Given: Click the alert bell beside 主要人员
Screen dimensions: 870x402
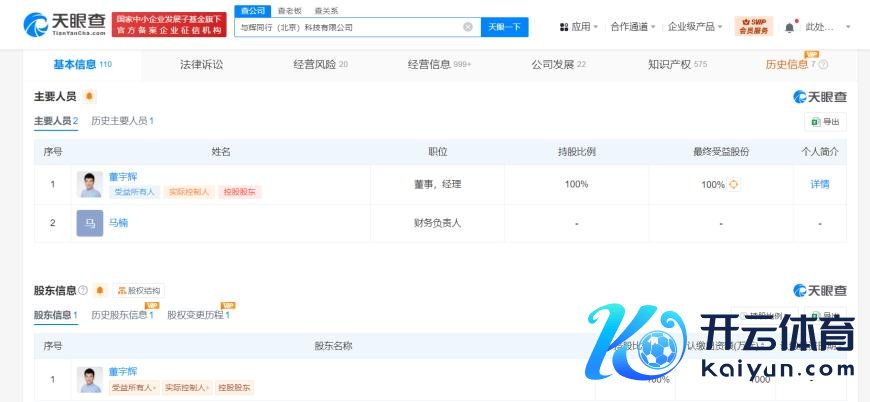Looking at the screenshot, I should (89, 96).
